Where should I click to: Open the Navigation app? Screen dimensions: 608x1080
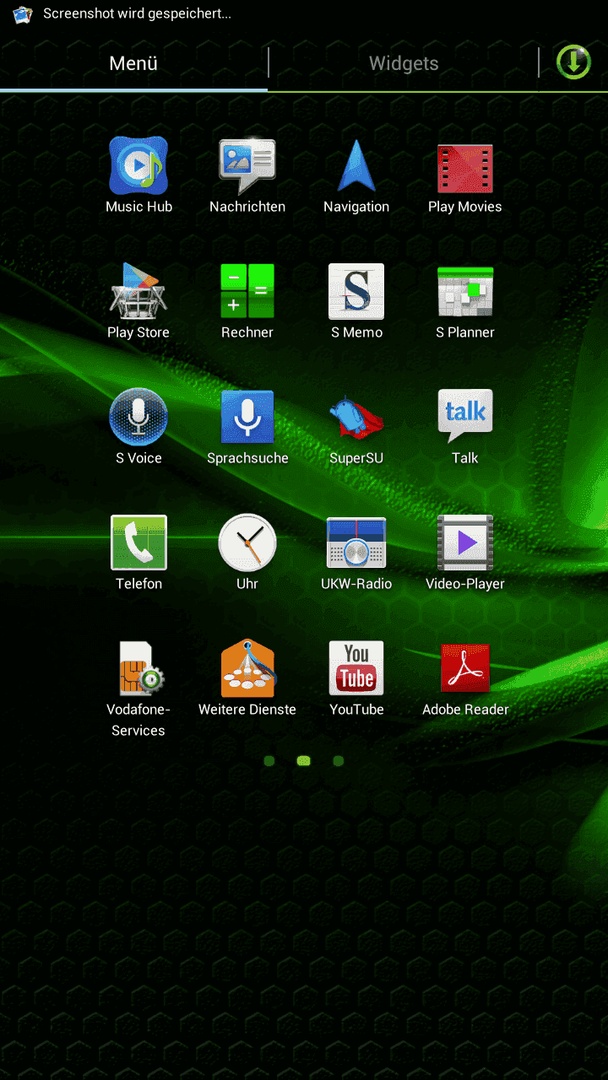click(356, 166)
